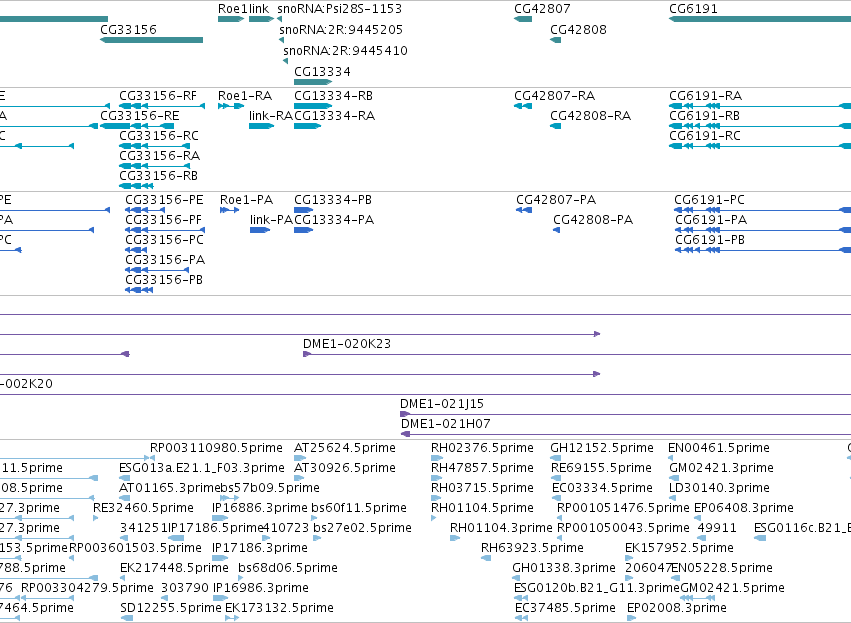
Task: Open the SD12255.5prime EST label
Action: point(171,608)
